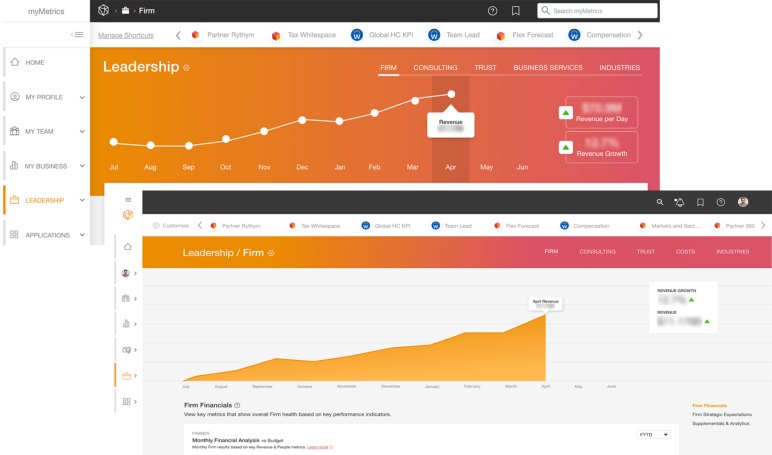Click the building icon beside MY BUSINESS

pyautogui.click(x=14, y=165)
